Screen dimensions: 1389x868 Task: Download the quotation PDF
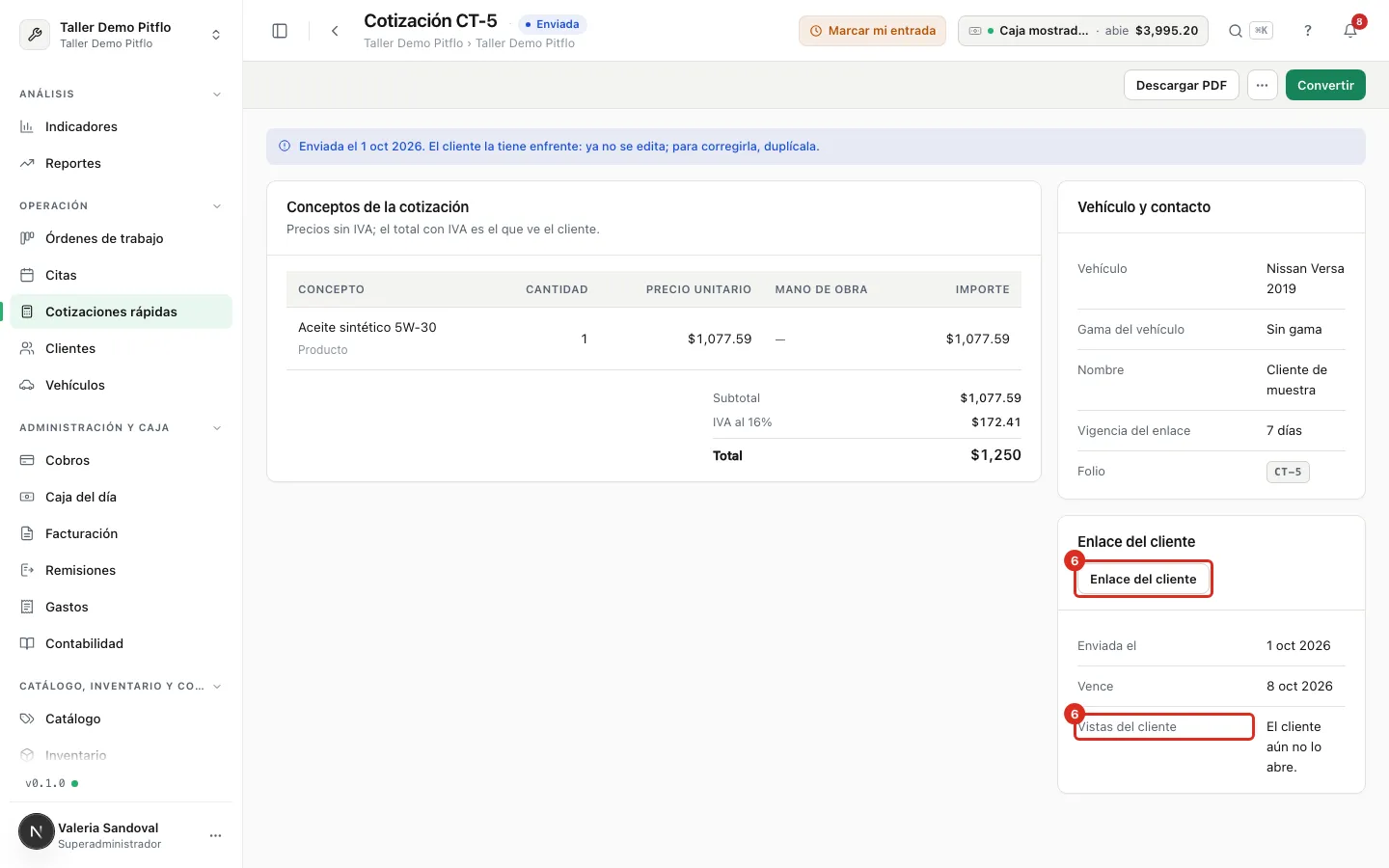tap(1181, 85)
